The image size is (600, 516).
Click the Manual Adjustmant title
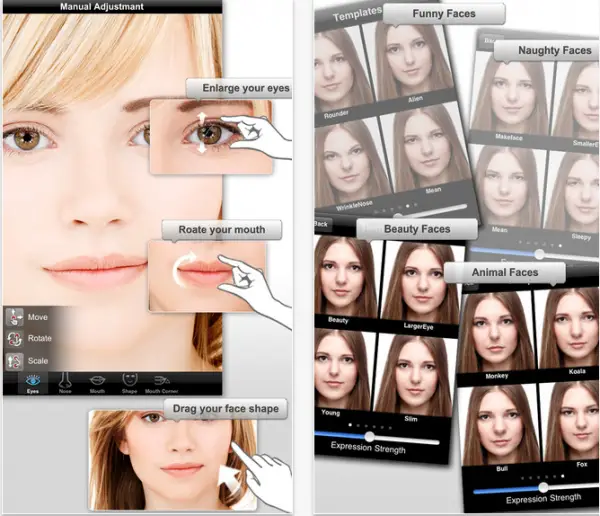coord(102,7)
